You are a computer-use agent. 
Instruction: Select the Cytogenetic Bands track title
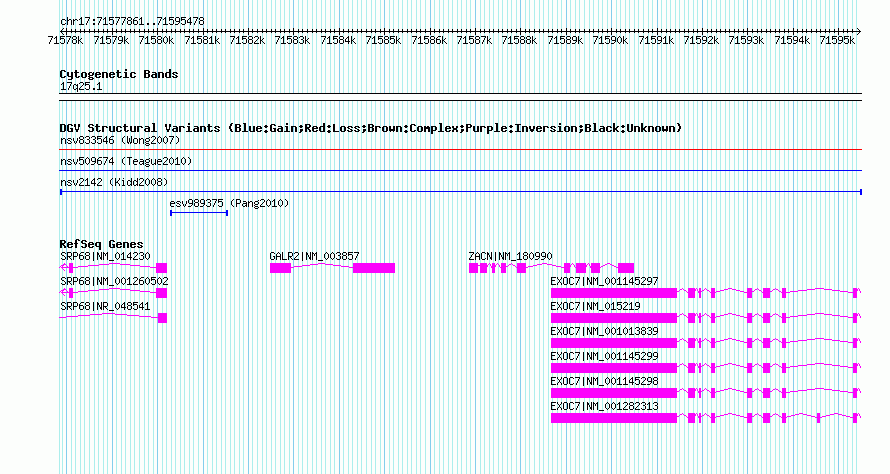(119, 74)
